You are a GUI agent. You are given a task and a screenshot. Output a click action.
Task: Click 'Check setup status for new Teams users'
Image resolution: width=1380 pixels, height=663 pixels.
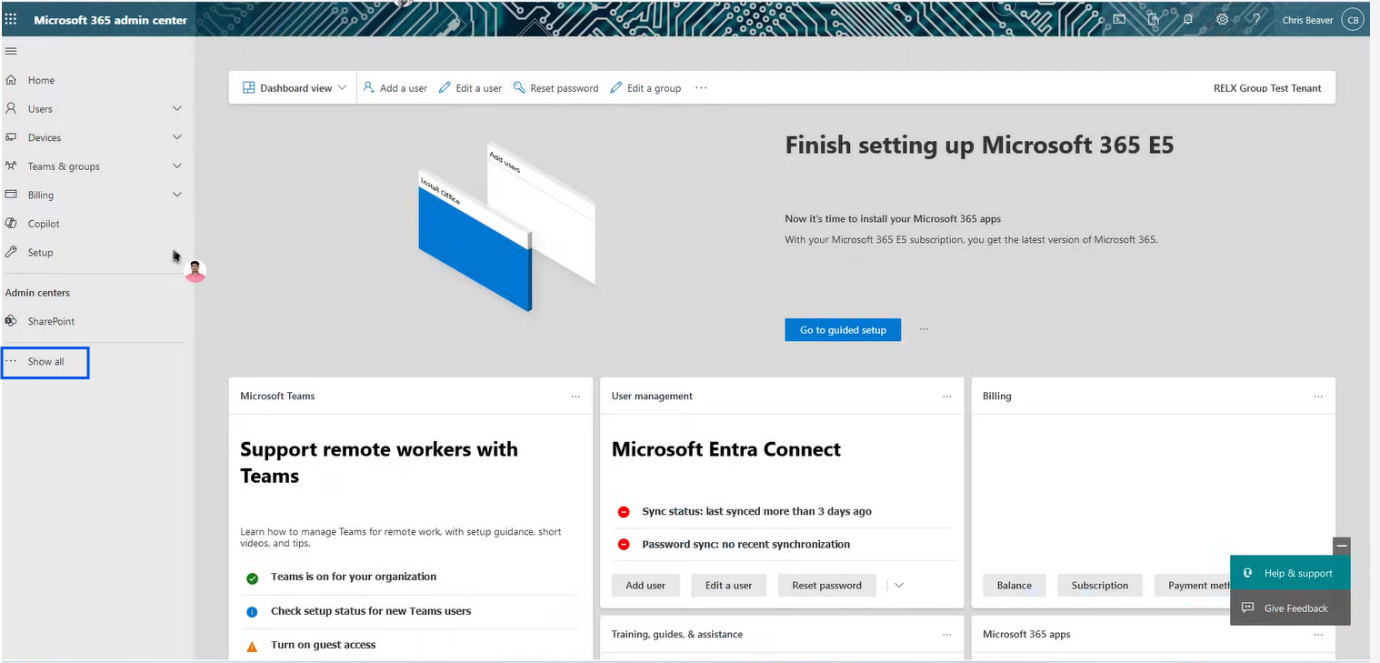point(371,611)
